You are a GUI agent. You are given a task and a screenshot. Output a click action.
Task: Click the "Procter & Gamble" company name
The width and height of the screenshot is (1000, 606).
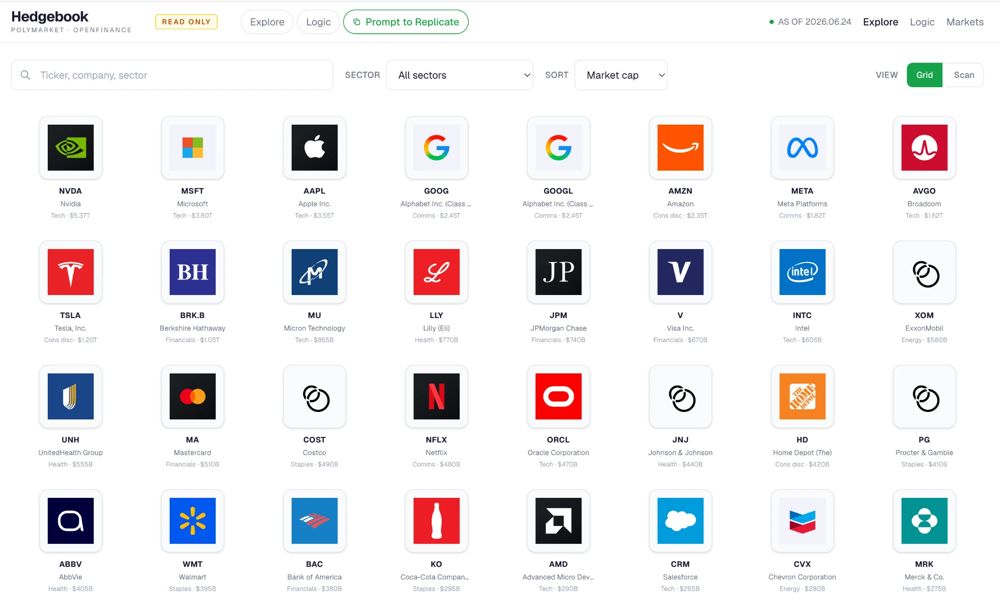click(924, 452)
